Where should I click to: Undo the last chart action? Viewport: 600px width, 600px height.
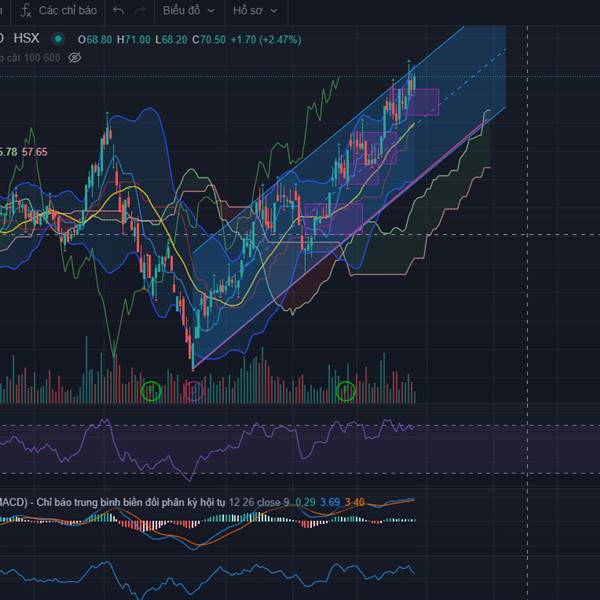(x=118, y=10)
